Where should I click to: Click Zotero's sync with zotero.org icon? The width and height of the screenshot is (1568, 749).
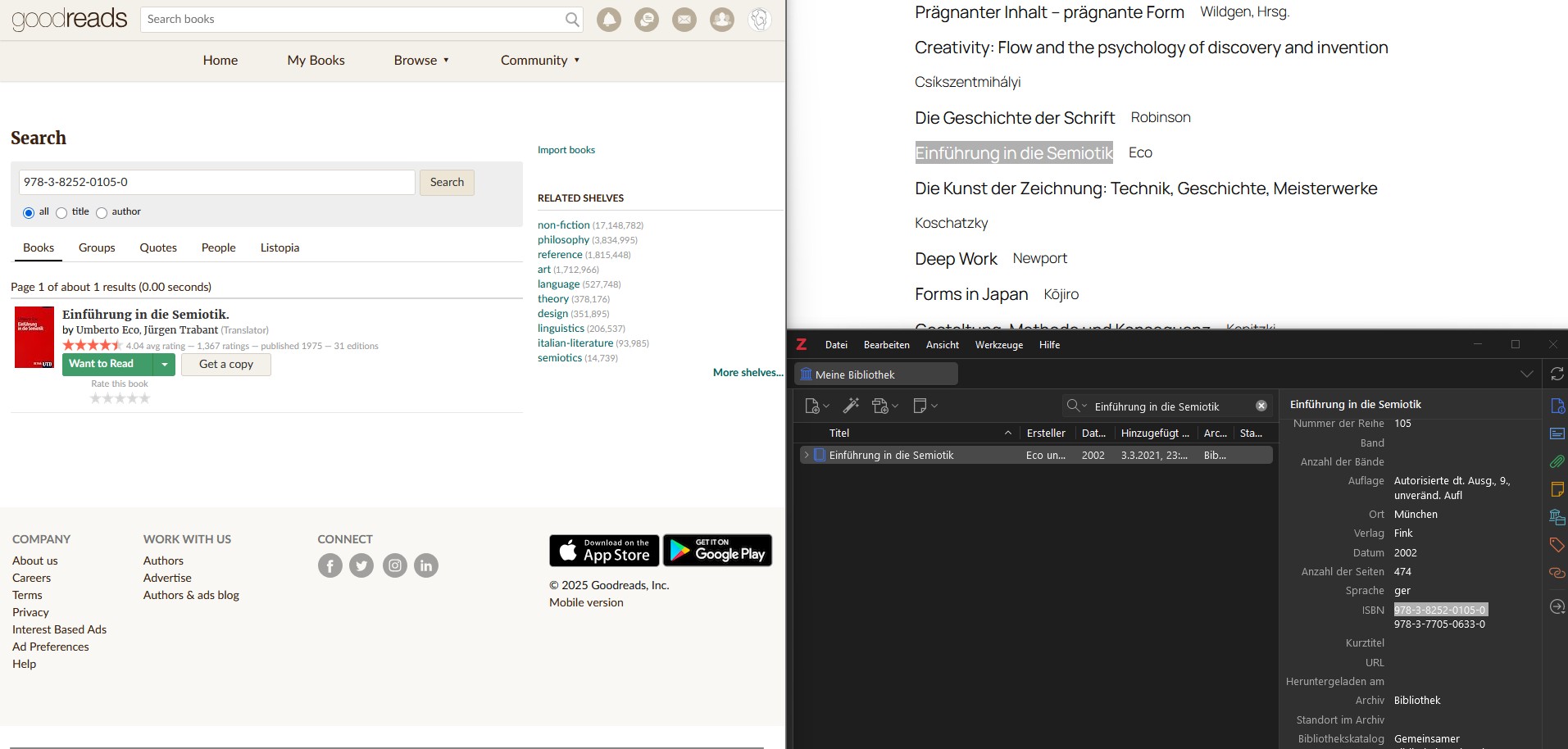[x=1557, y=374]
